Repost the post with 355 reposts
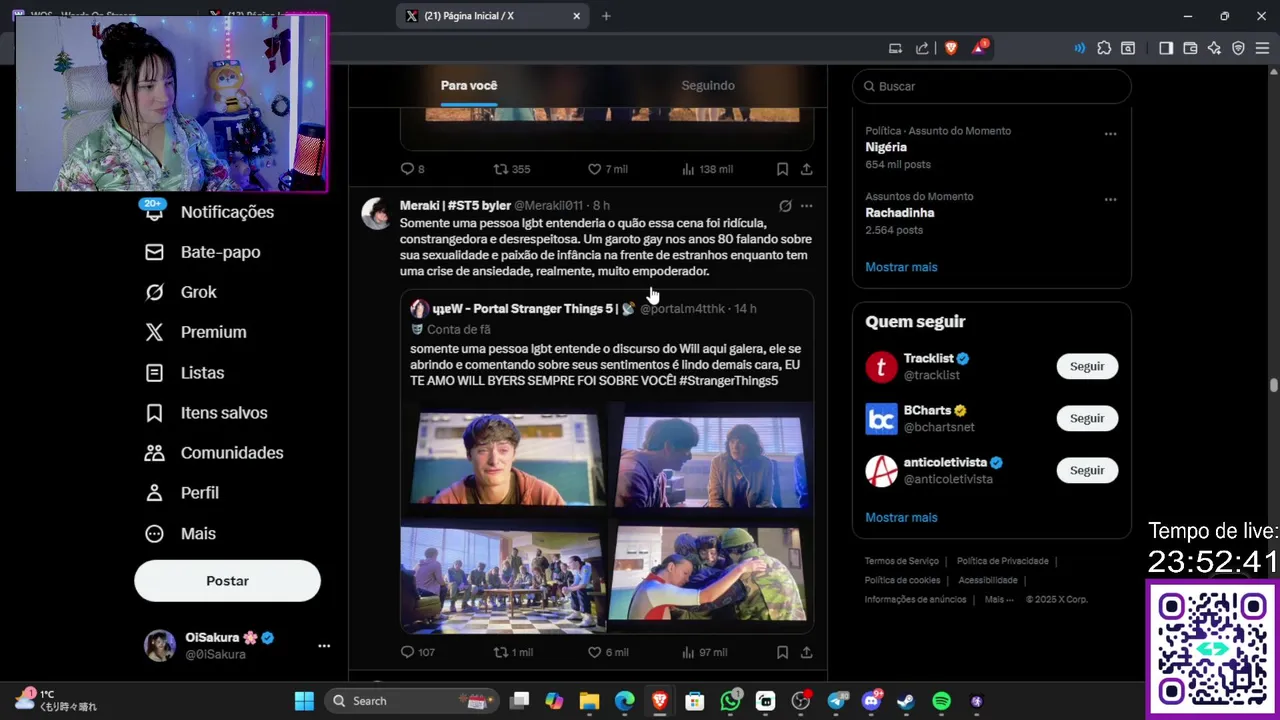The height and width of the screenshot is (720, 1280). (x=512, y=169)
